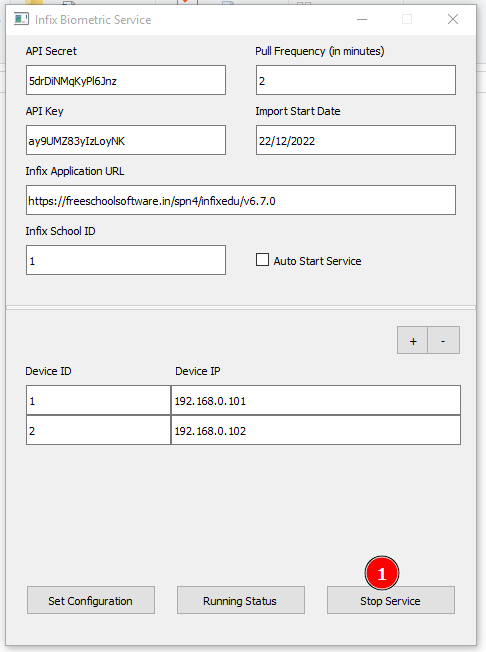Click the Stop Service button
The width and height of the screenshot is (486, 652).
tap(391, 600)
